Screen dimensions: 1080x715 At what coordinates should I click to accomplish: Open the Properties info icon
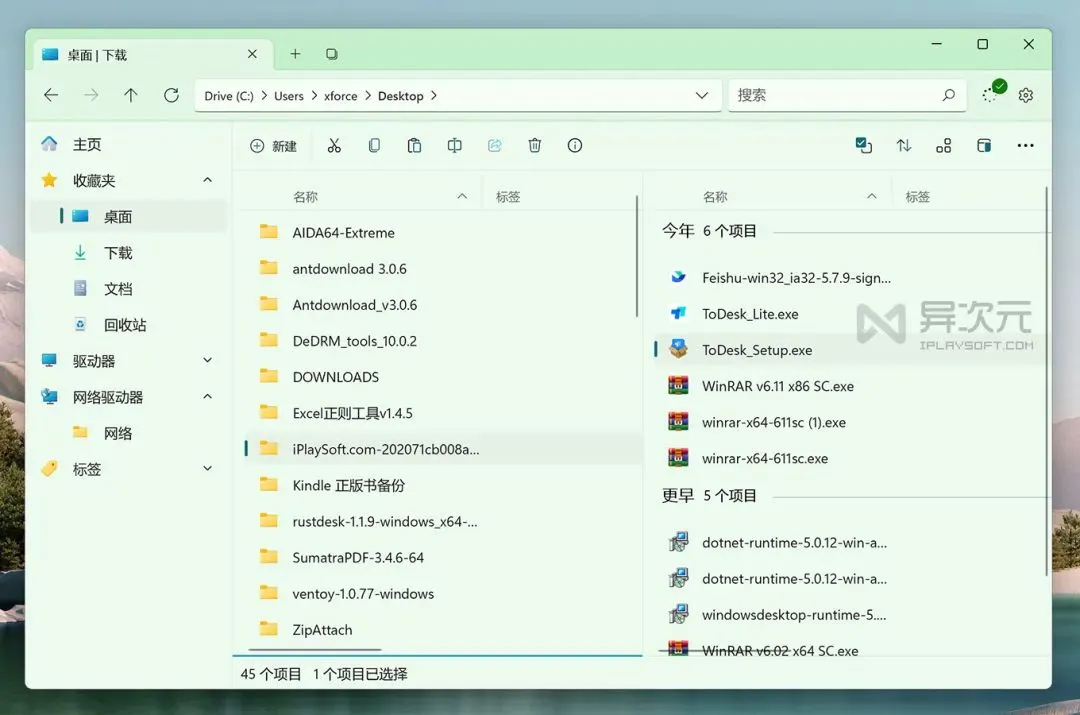coord(575,145)
